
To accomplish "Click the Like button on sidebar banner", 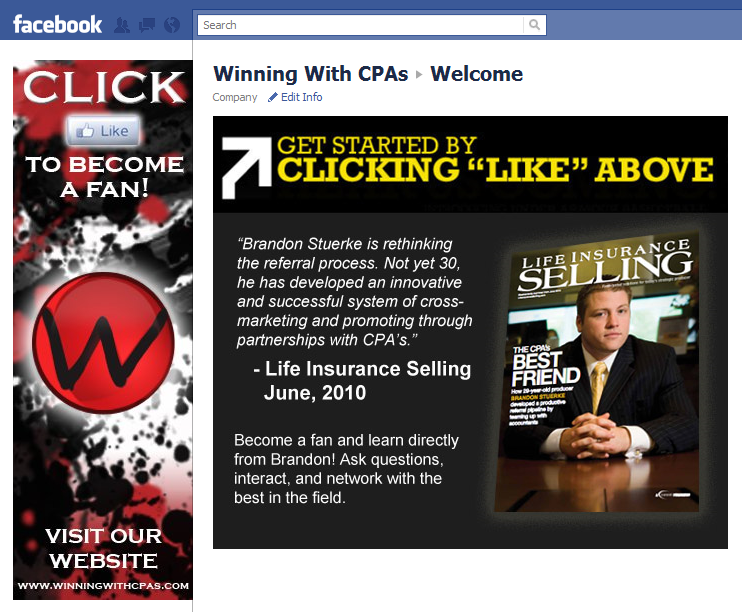I will (x=103, y=131).
